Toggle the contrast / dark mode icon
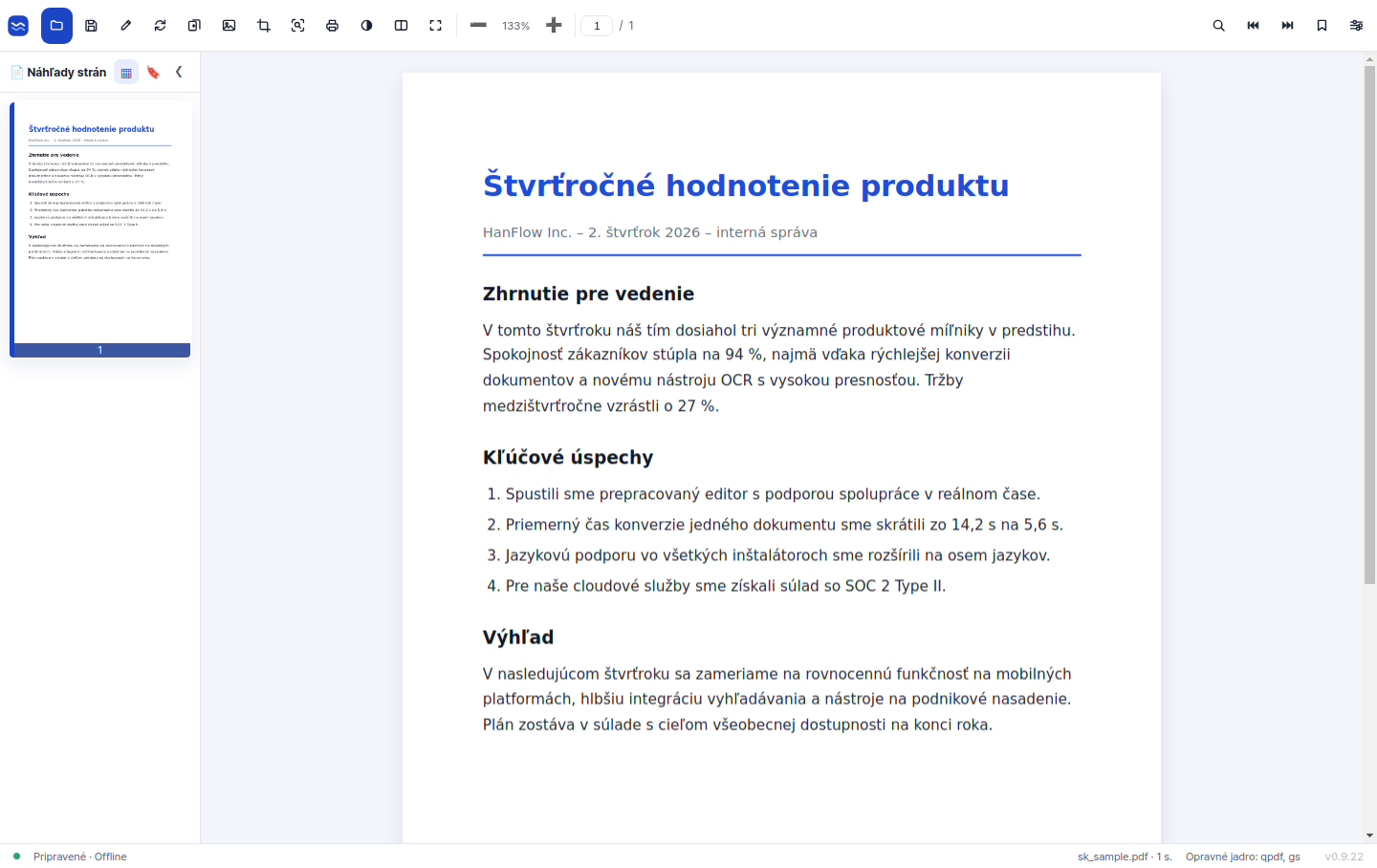The width and height of the screenshot is (1377, 868). pyautogui.click(x=366, y=26)
